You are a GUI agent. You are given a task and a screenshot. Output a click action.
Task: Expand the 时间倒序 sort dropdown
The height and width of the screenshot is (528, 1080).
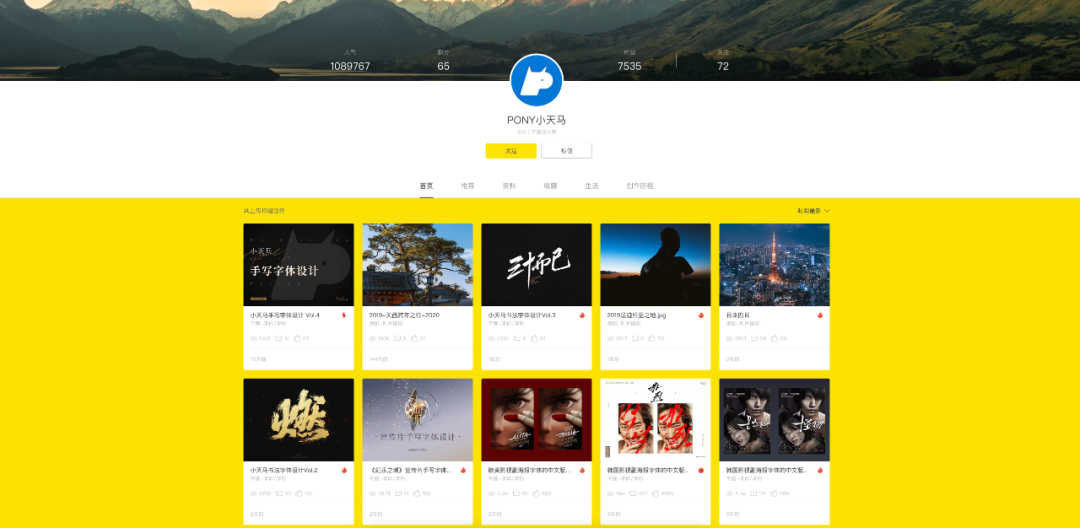tap(813, 211)
